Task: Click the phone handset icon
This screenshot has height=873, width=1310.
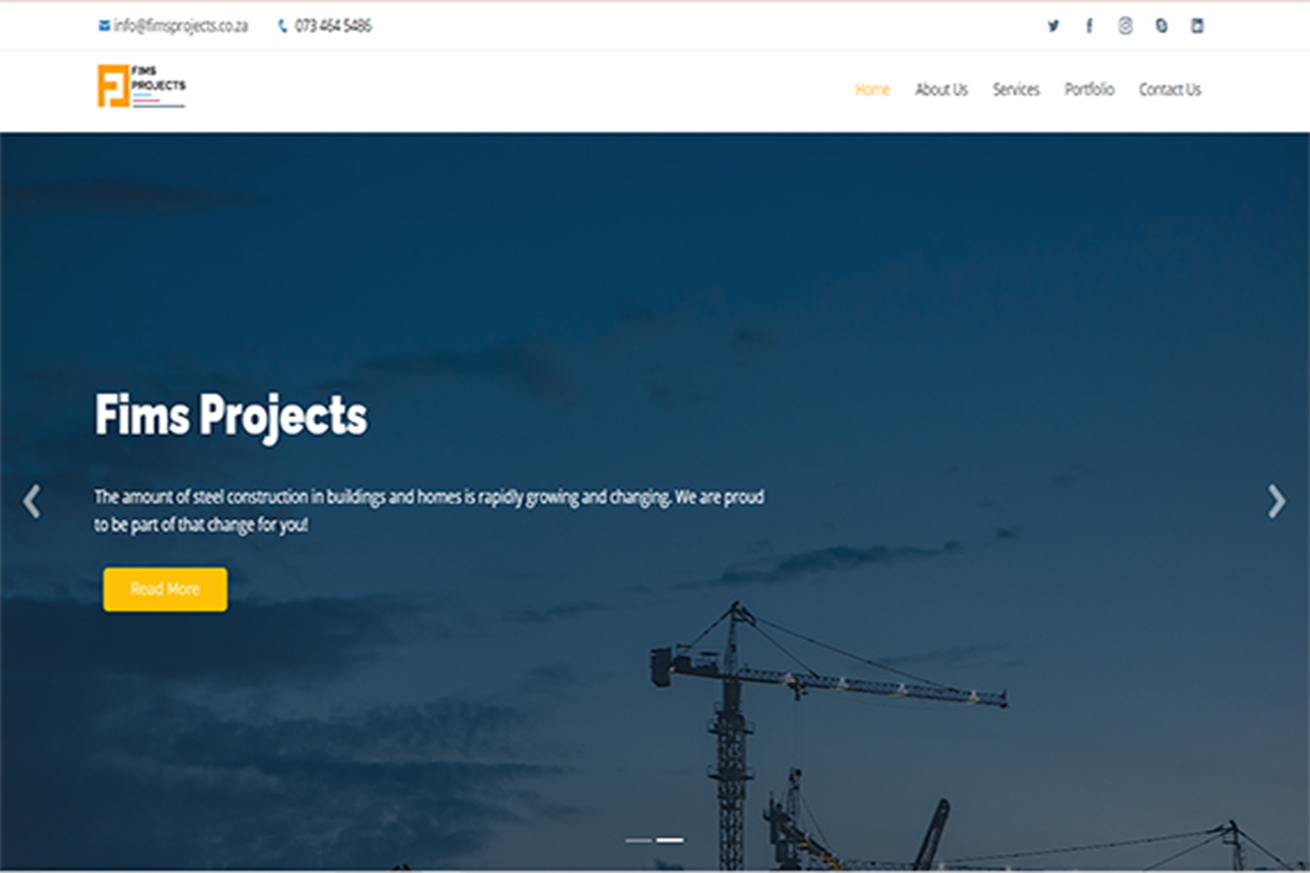Action: pos(283,27)
